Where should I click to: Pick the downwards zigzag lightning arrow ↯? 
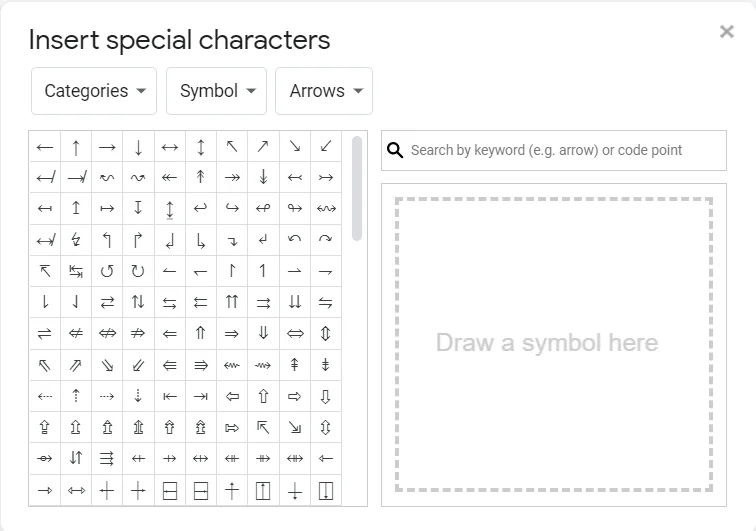[76, 240]
